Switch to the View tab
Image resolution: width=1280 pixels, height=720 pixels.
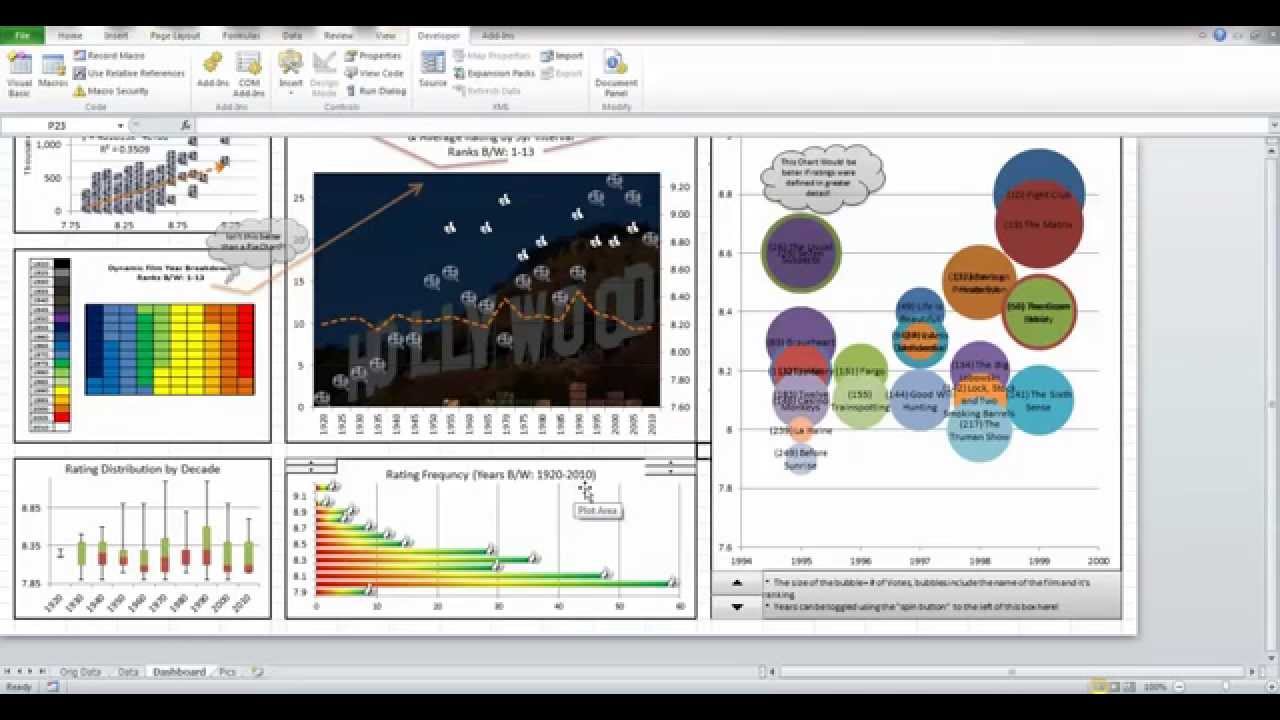[x=385, y=35]
